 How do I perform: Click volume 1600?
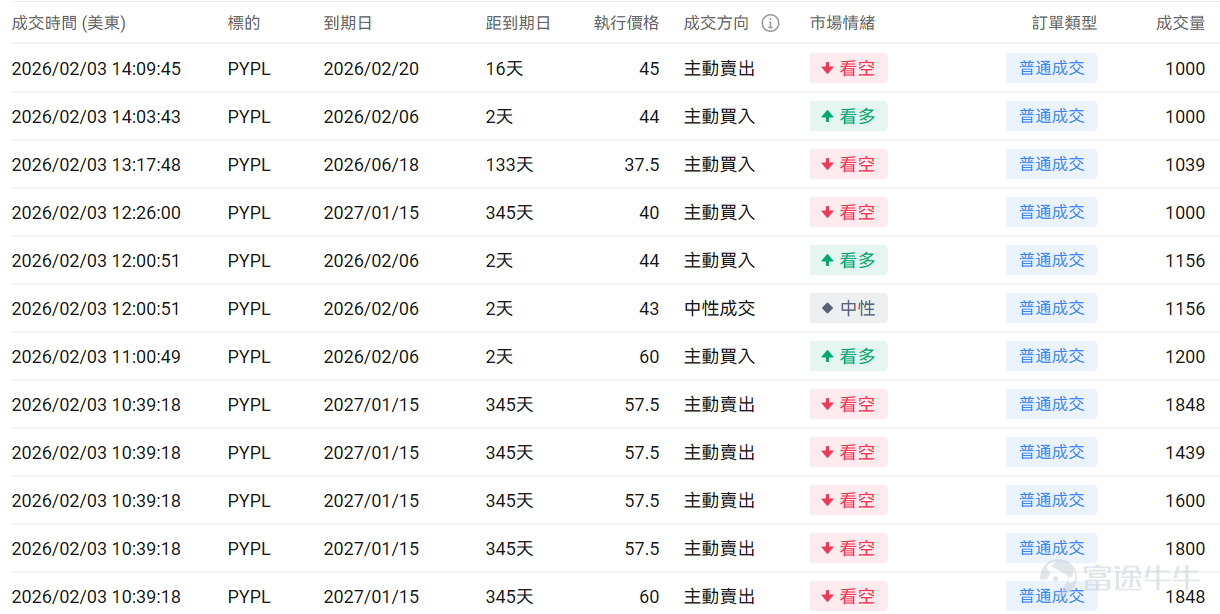click(1185, 501)
